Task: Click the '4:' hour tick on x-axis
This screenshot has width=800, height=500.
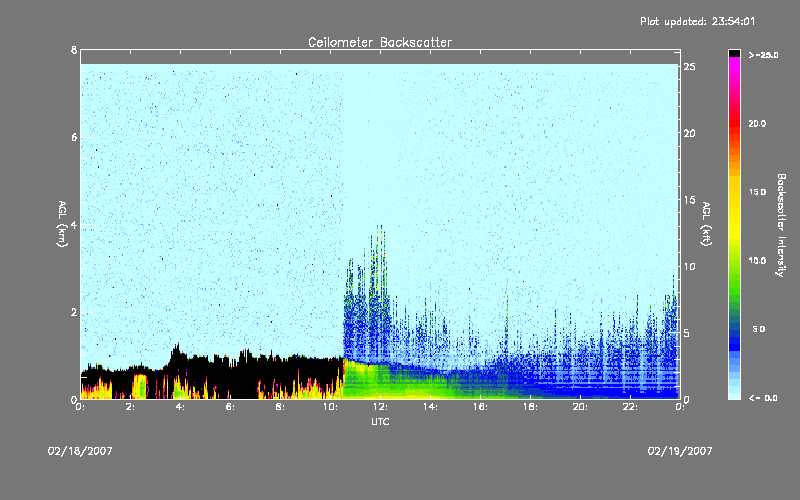Action: click(180, 407)
